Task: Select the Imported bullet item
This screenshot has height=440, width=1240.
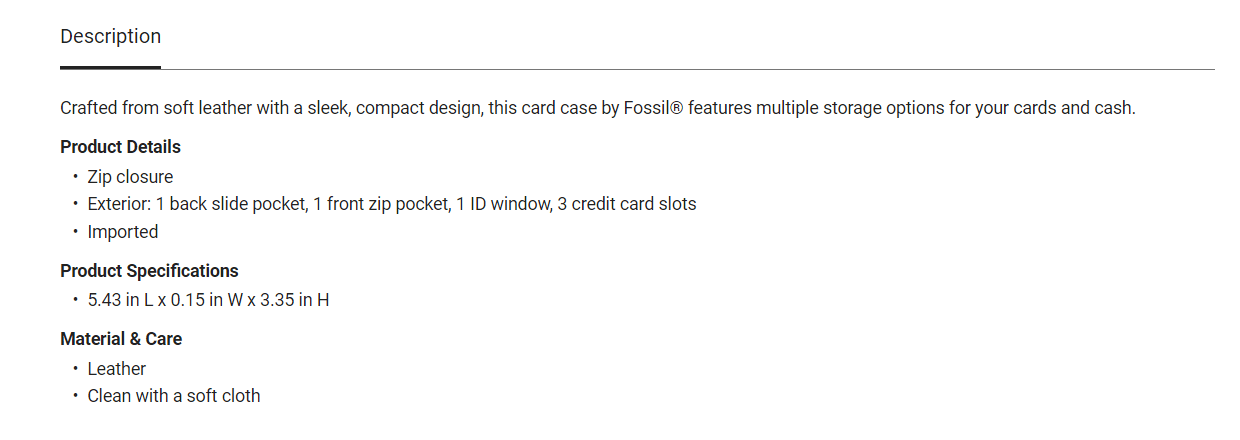Action: (123, 232)
